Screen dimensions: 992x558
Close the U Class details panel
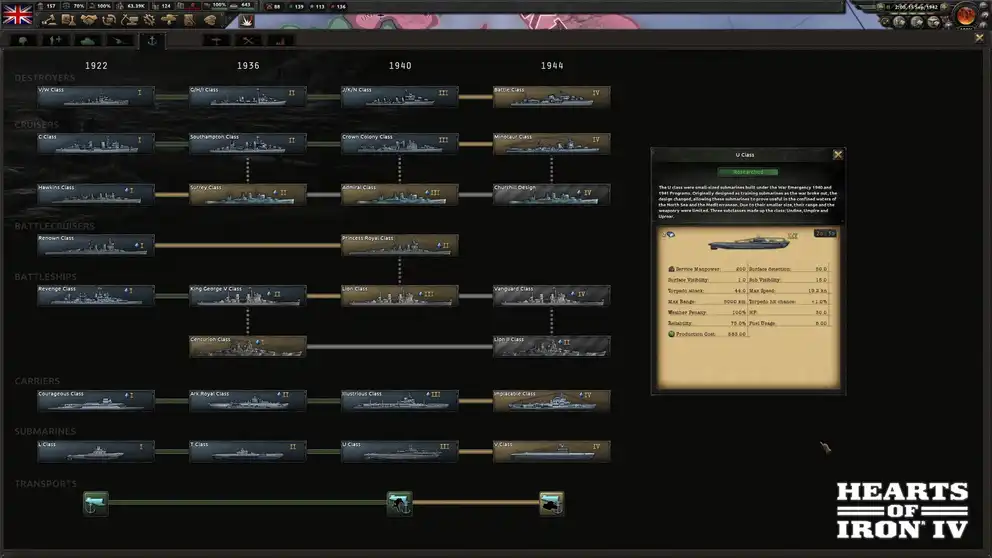[838, 155]
